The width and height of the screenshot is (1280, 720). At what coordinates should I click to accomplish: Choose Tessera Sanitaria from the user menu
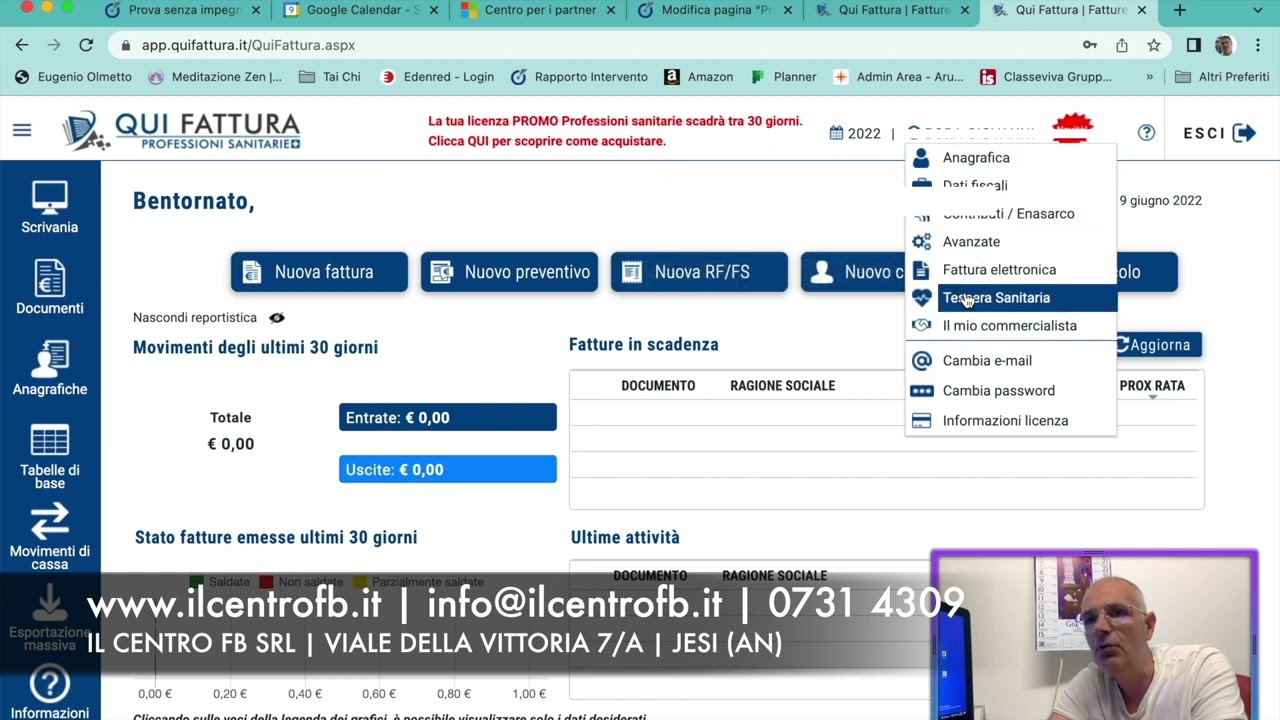pyautogui.click(x=1011, y=298)
